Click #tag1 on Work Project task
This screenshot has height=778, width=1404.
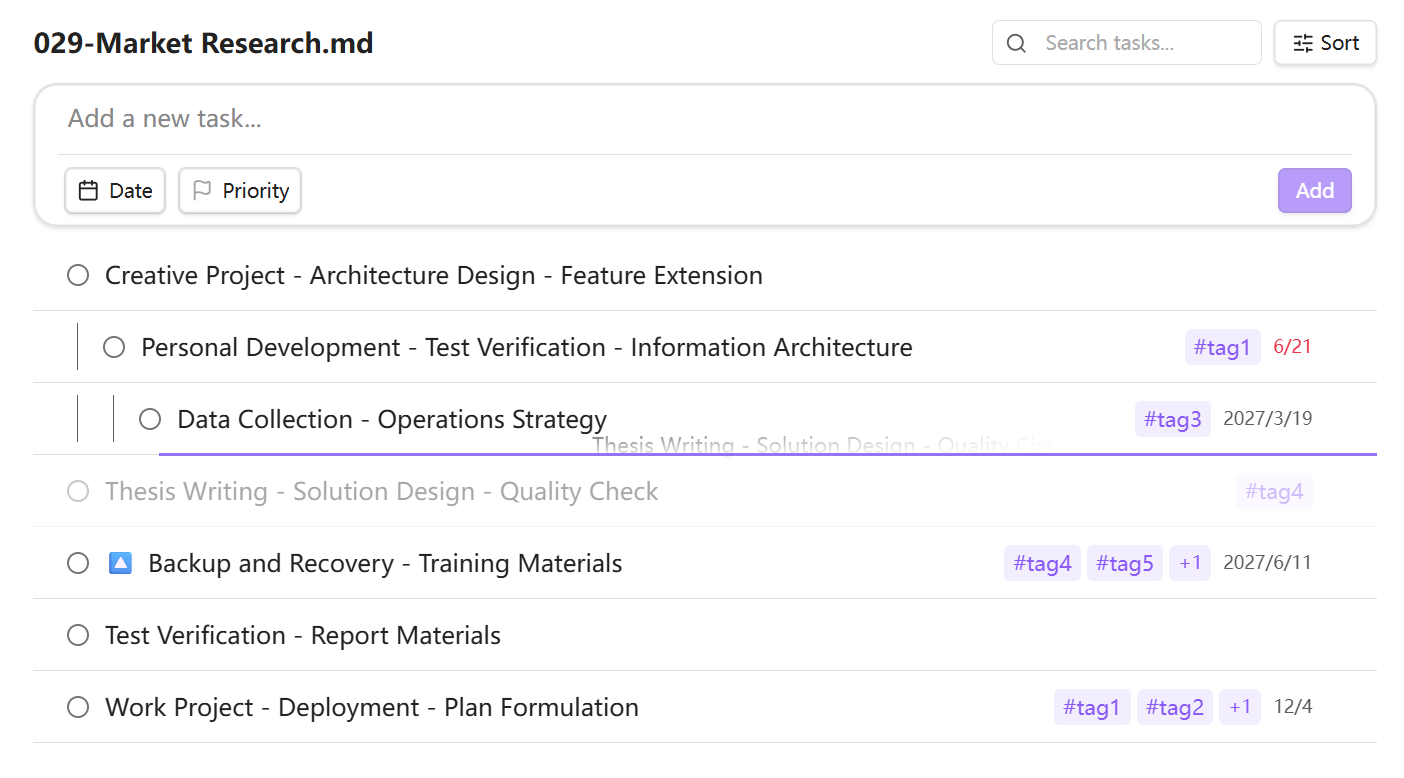click(1092, 707)
